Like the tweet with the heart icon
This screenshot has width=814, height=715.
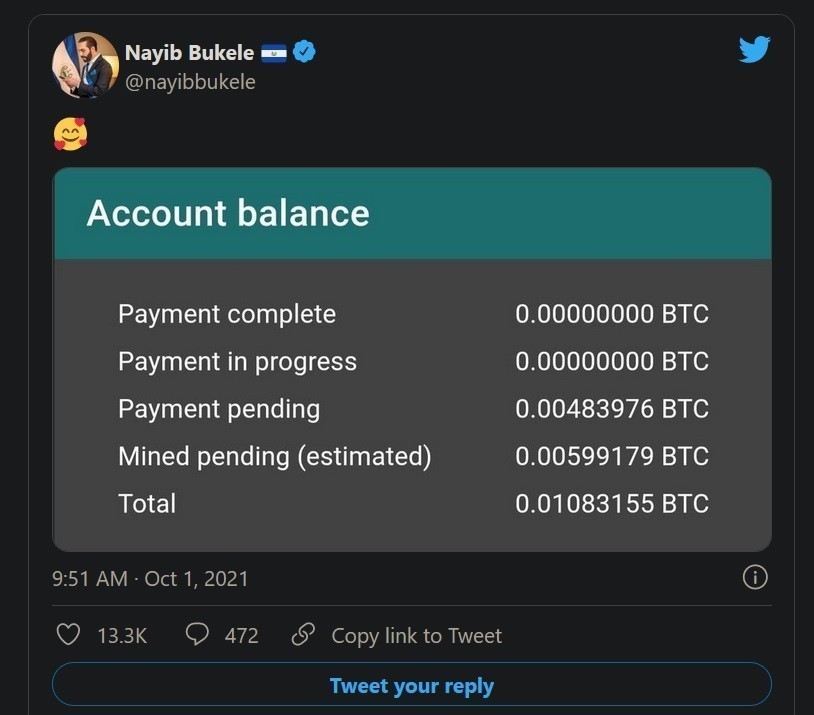click(68, 635)
